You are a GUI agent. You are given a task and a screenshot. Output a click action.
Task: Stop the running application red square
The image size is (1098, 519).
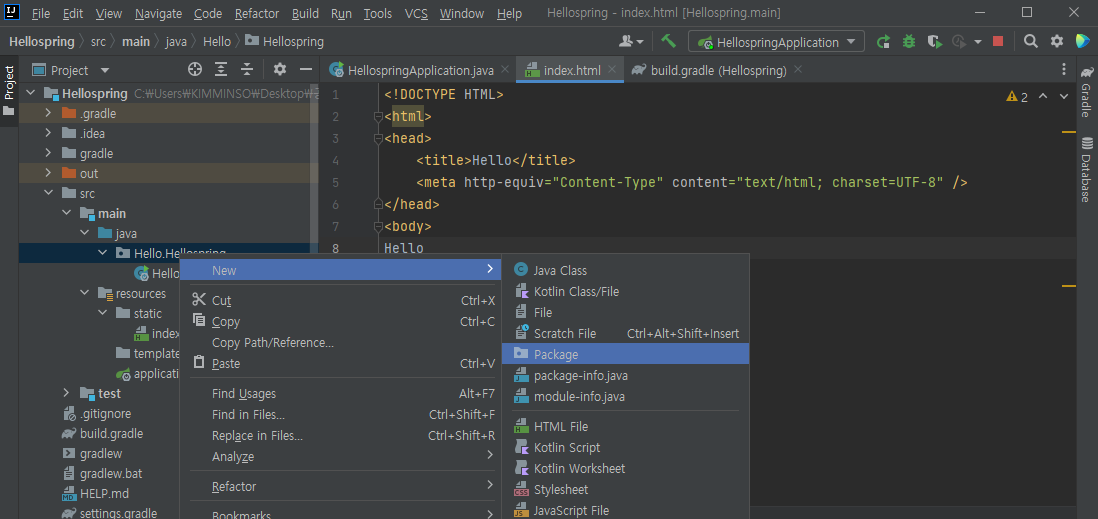point(998,42)
